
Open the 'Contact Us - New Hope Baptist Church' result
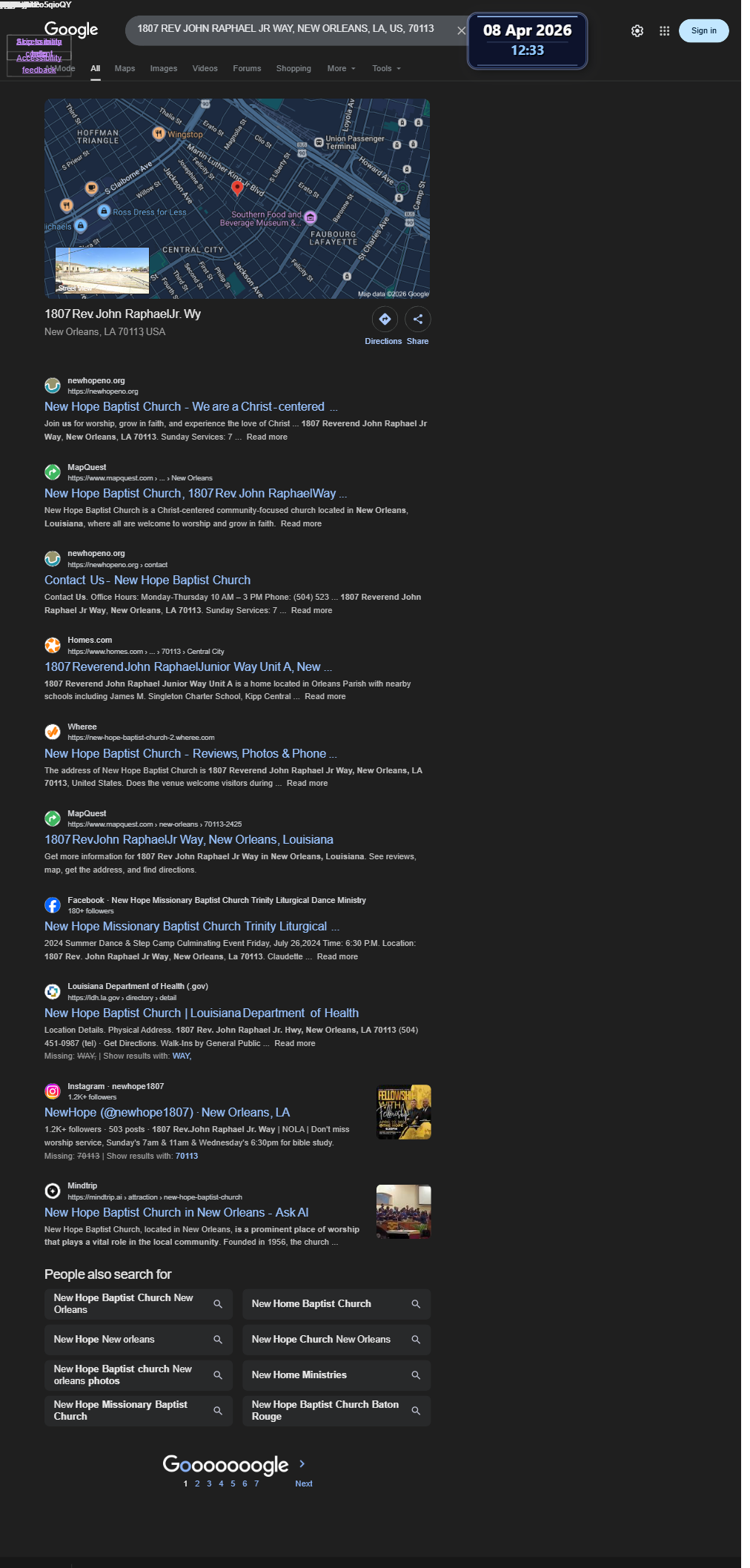point(147,580)
